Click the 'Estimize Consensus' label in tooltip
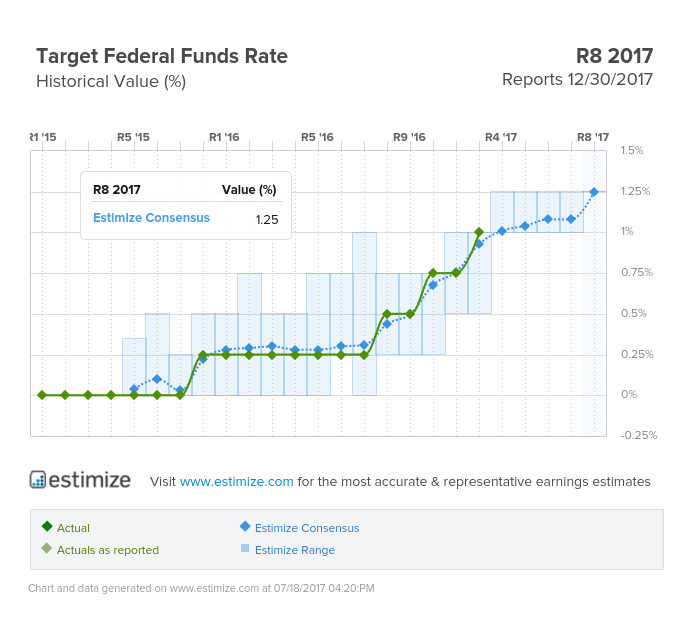 click(x=151, y=218)
